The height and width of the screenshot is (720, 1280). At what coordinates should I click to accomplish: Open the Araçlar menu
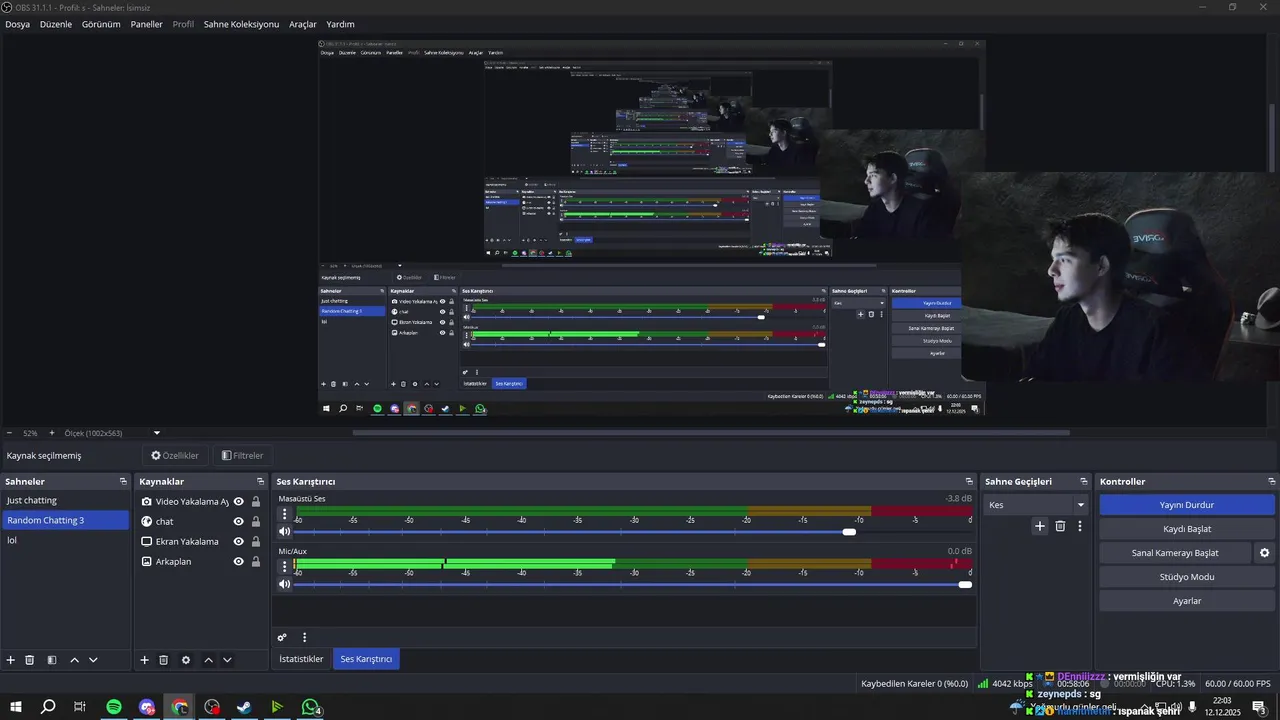pyautogui.click(x=303, y=24)
